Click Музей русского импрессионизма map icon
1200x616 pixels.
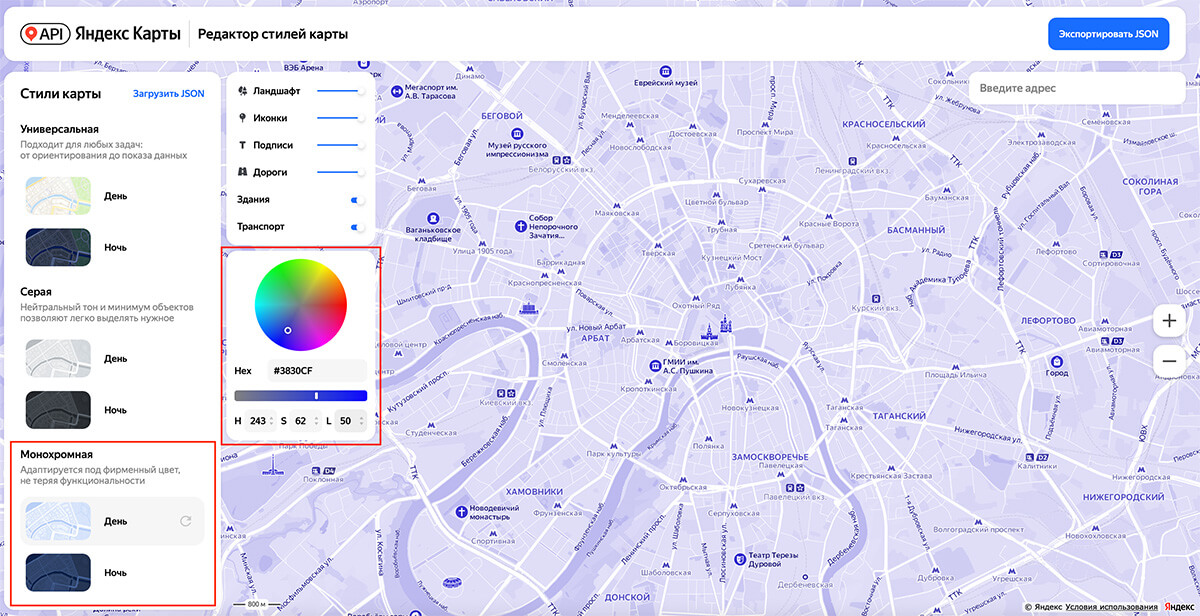[x=517, y=132]
